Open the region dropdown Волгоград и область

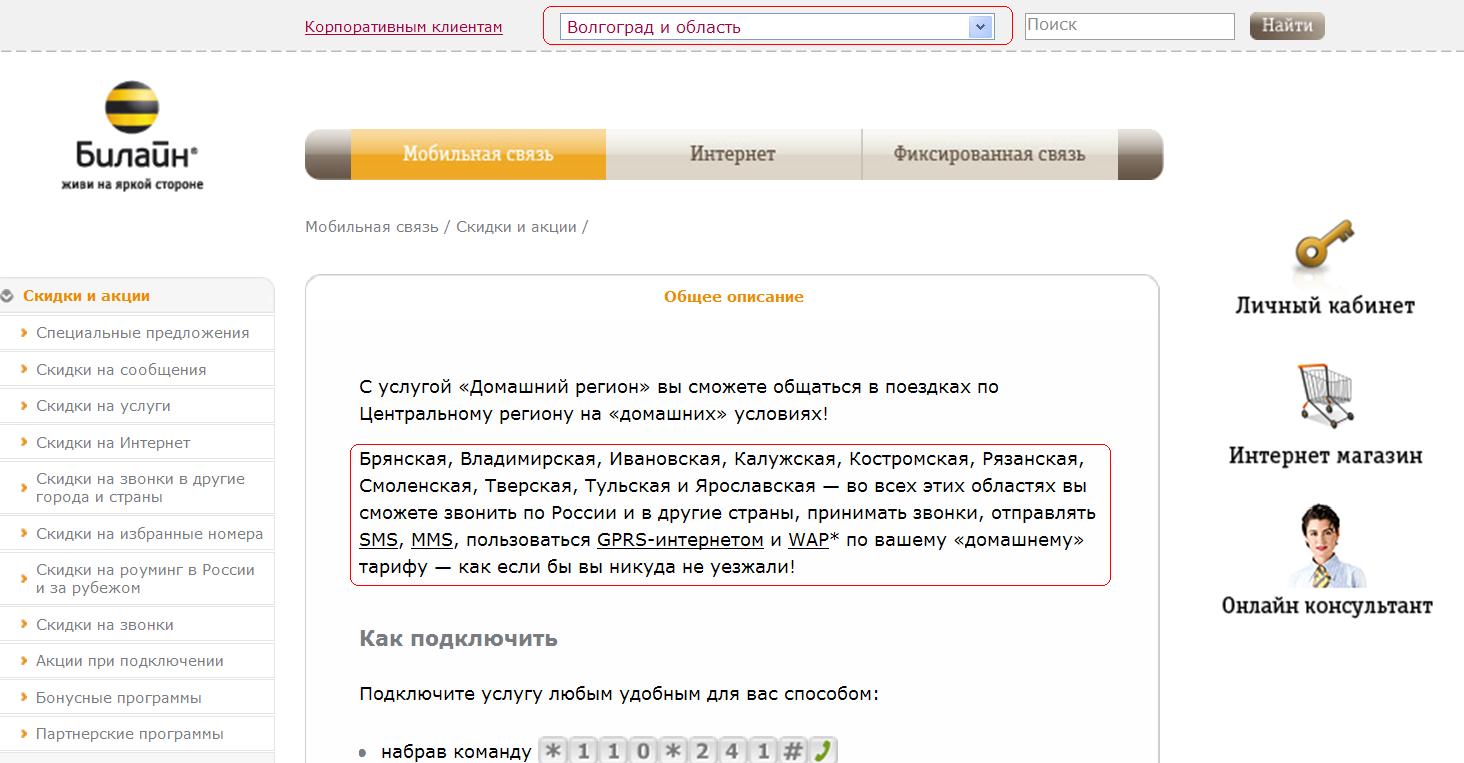click(765, 27)
